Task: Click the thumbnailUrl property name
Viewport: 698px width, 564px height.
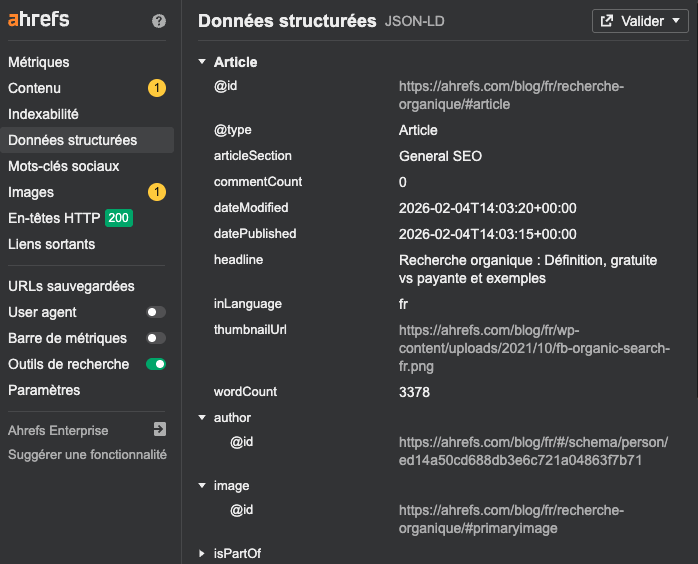Action: pos(250,330)
